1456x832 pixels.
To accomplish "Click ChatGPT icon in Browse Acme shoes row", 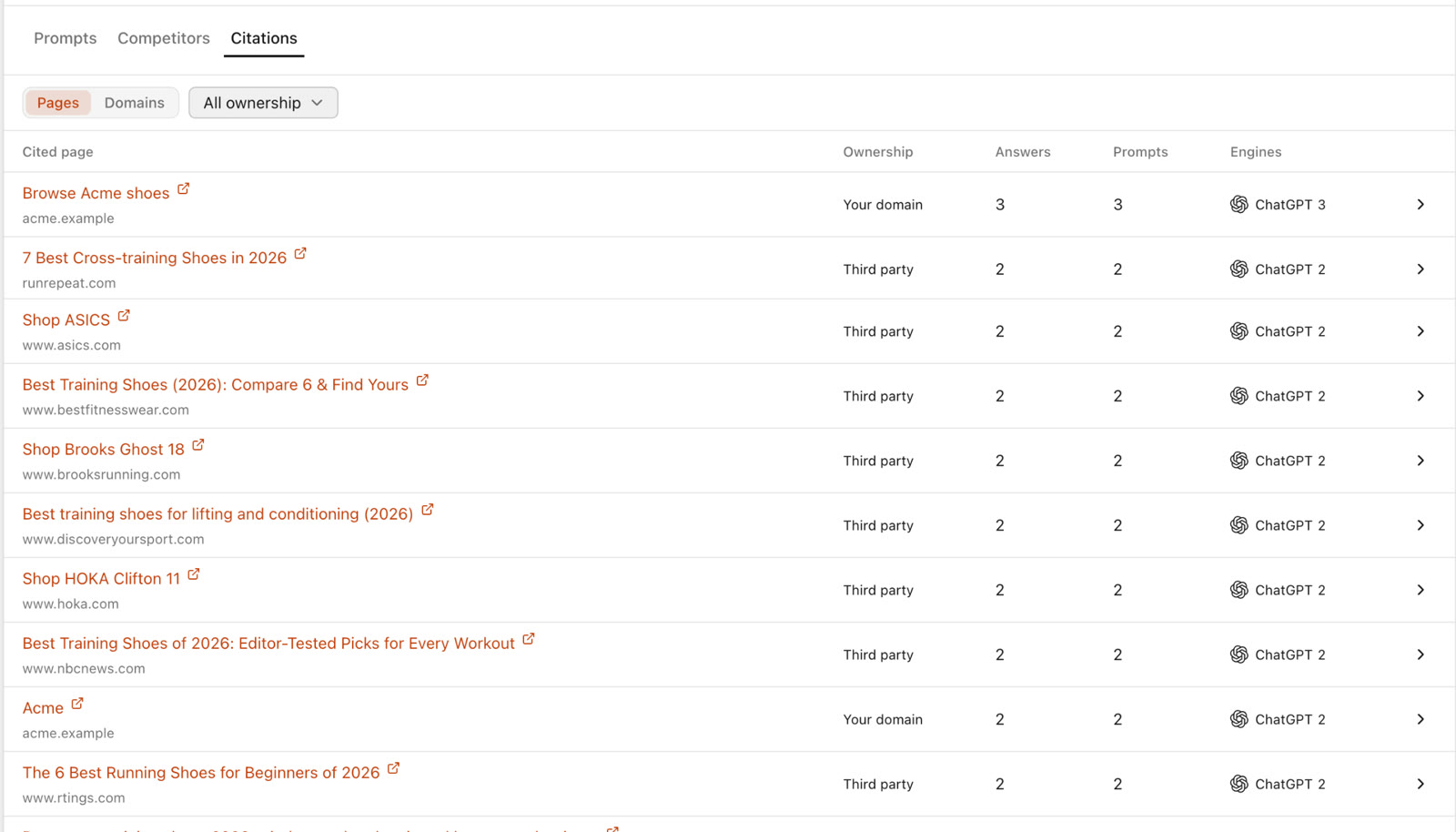I will (1239, 204).
